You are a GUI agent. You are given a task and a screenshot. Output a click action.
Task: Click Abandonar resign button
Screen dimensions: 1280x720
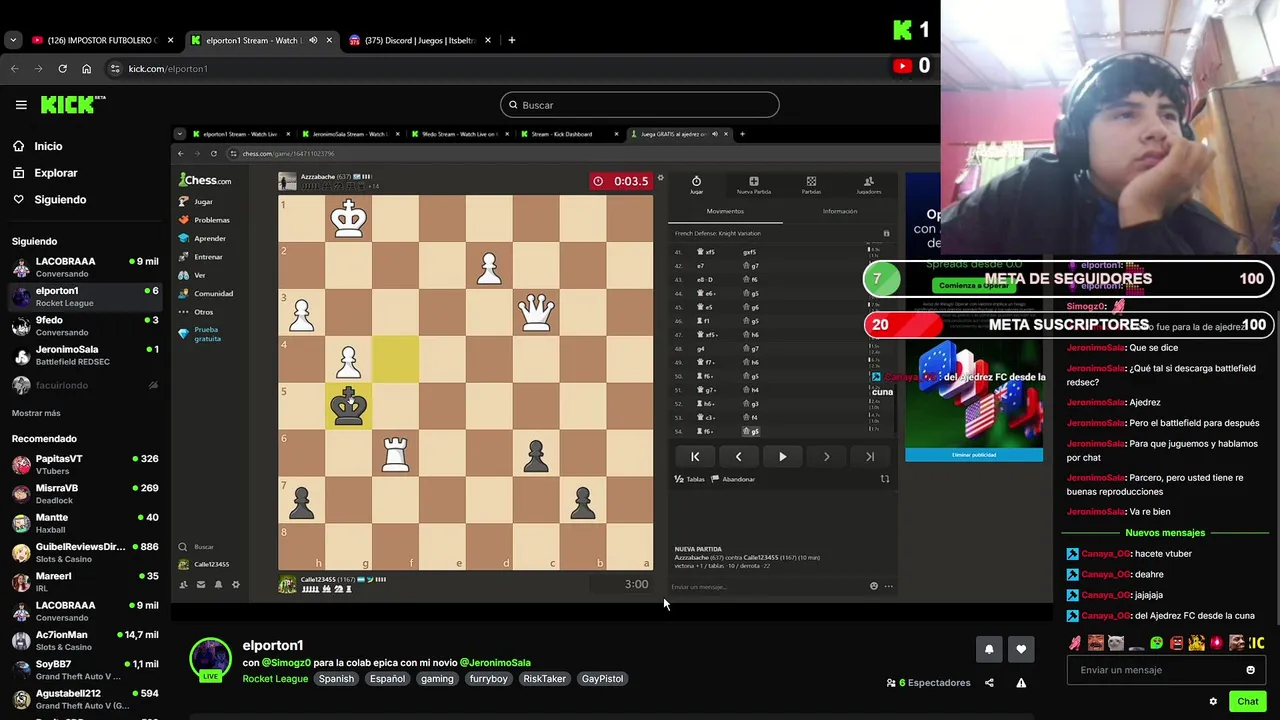pyautogui.click(x=733, y=479)
